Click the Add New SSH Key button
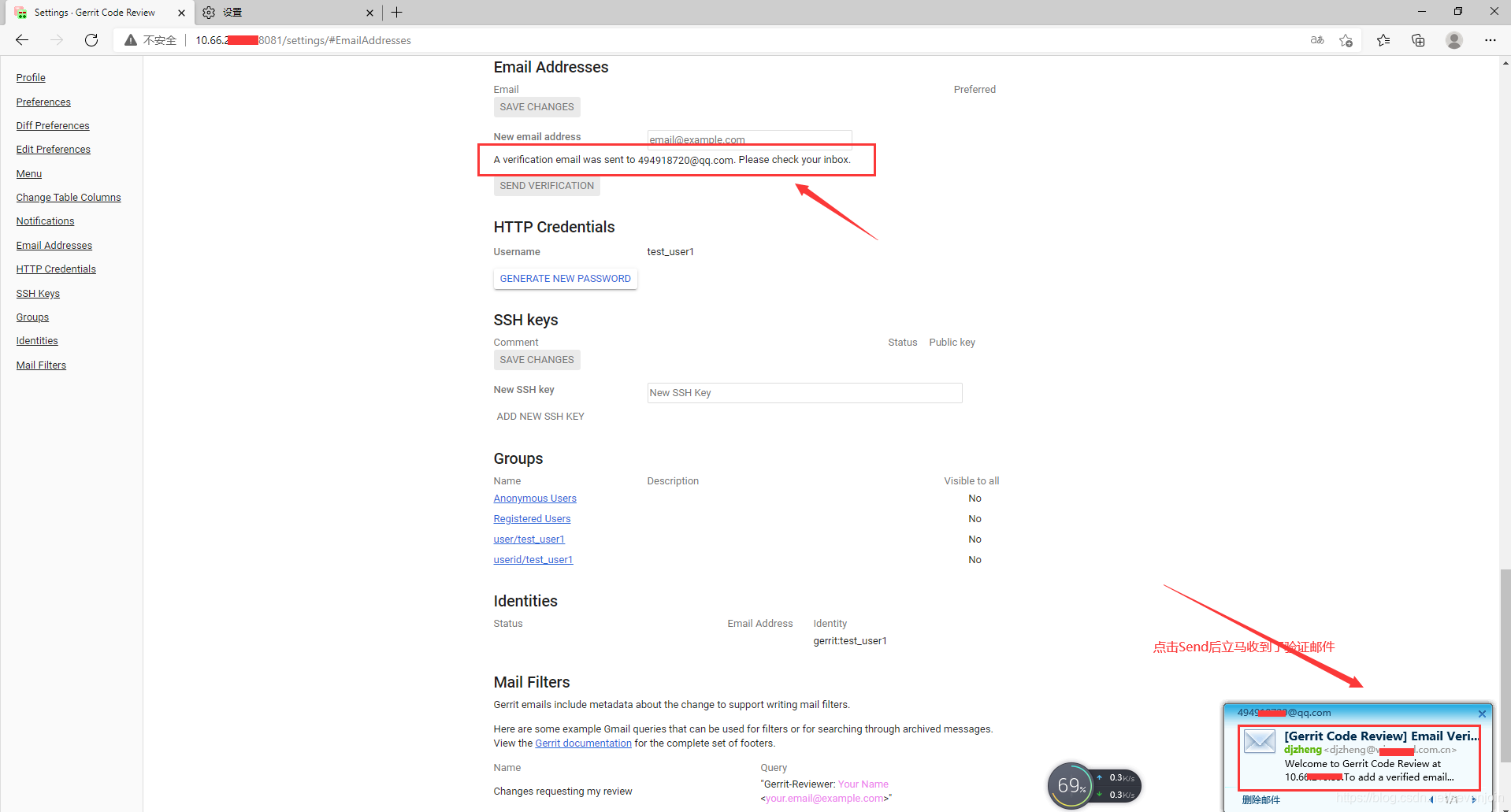This screenshot has width=1511, height=812. (x=540, y=417)
